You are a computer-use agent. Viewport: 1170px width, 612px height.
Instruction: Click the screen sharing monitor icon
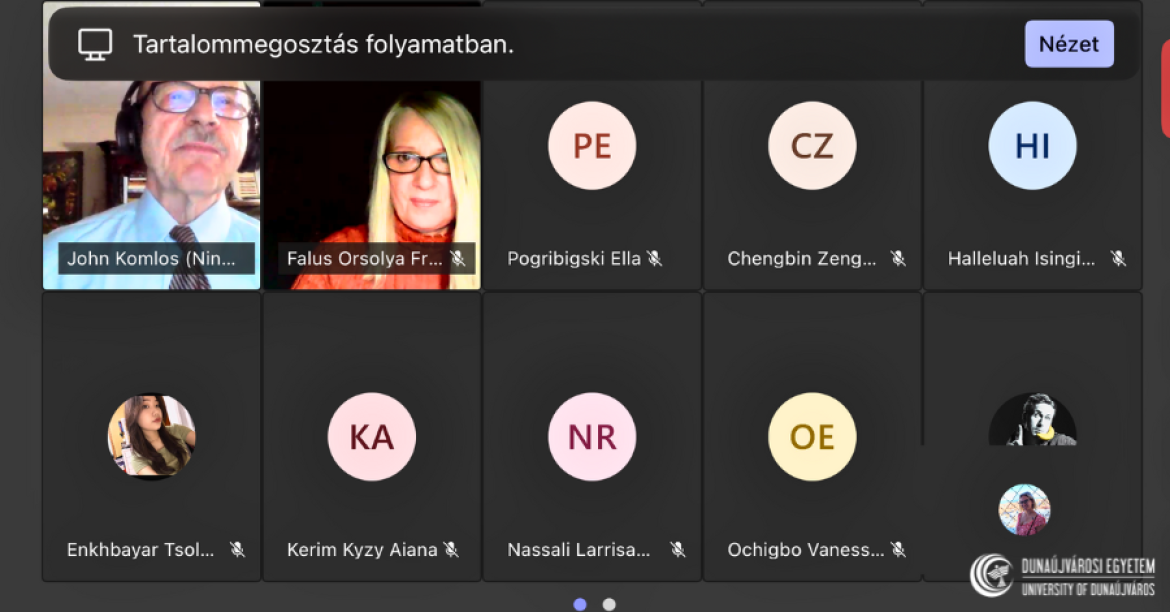click(95, 44)
